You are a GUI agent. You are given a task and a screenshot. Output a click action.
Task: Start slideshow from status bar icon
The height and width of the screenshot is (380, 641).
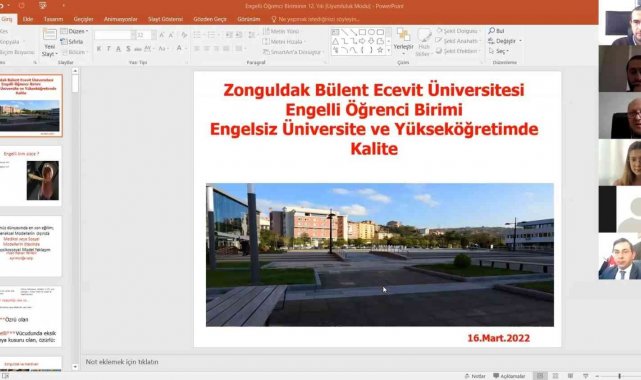click(585, 376)
